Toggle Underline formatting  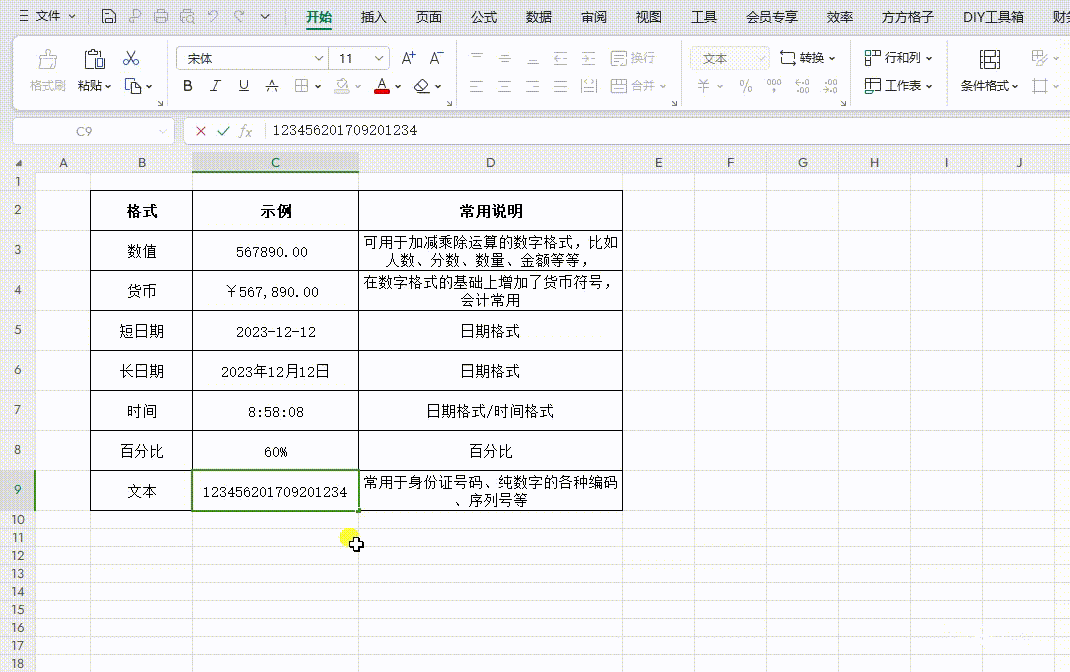pos(244,86)
